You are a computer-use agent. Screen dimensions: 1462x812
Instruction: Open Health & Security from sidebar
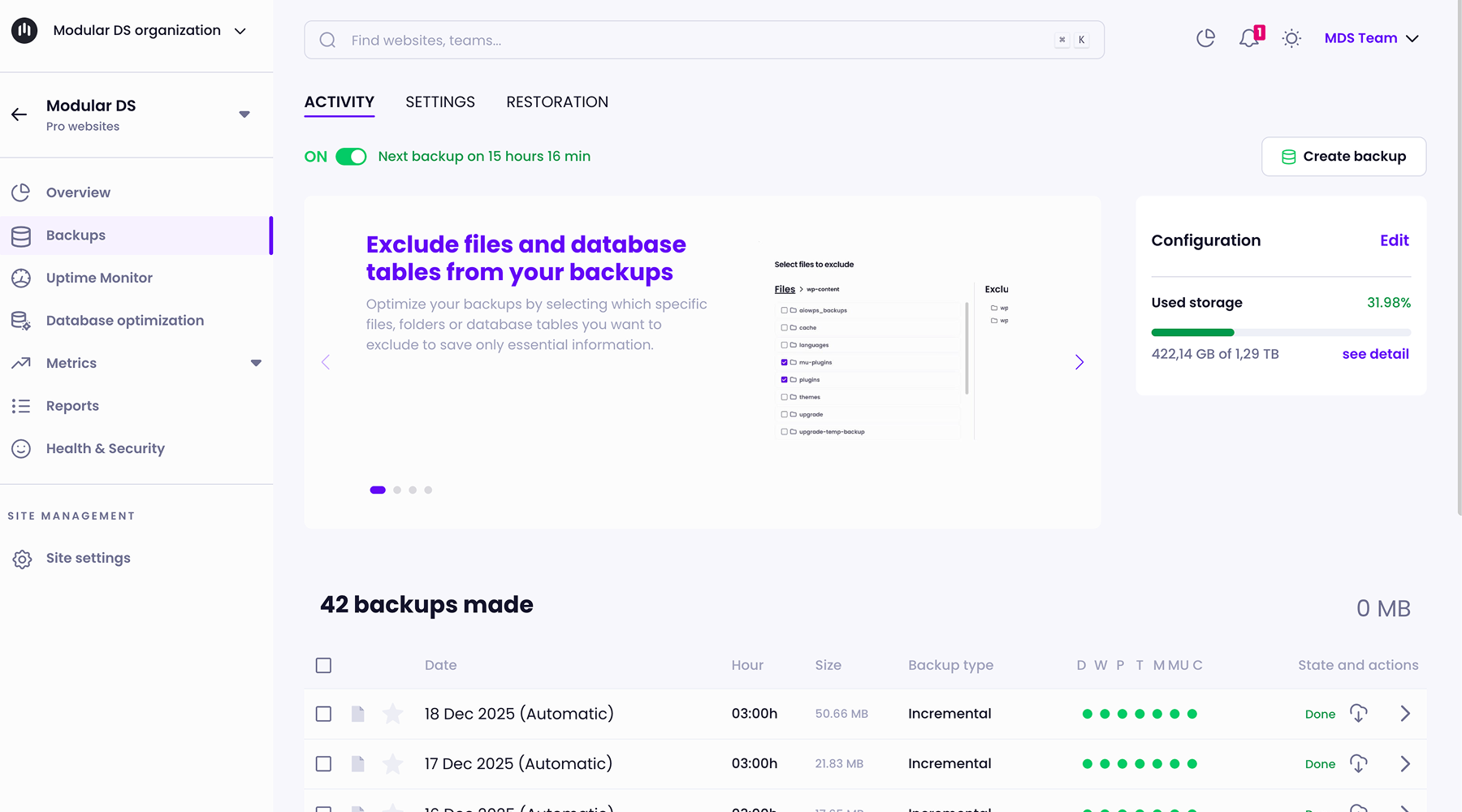point(105,448)
